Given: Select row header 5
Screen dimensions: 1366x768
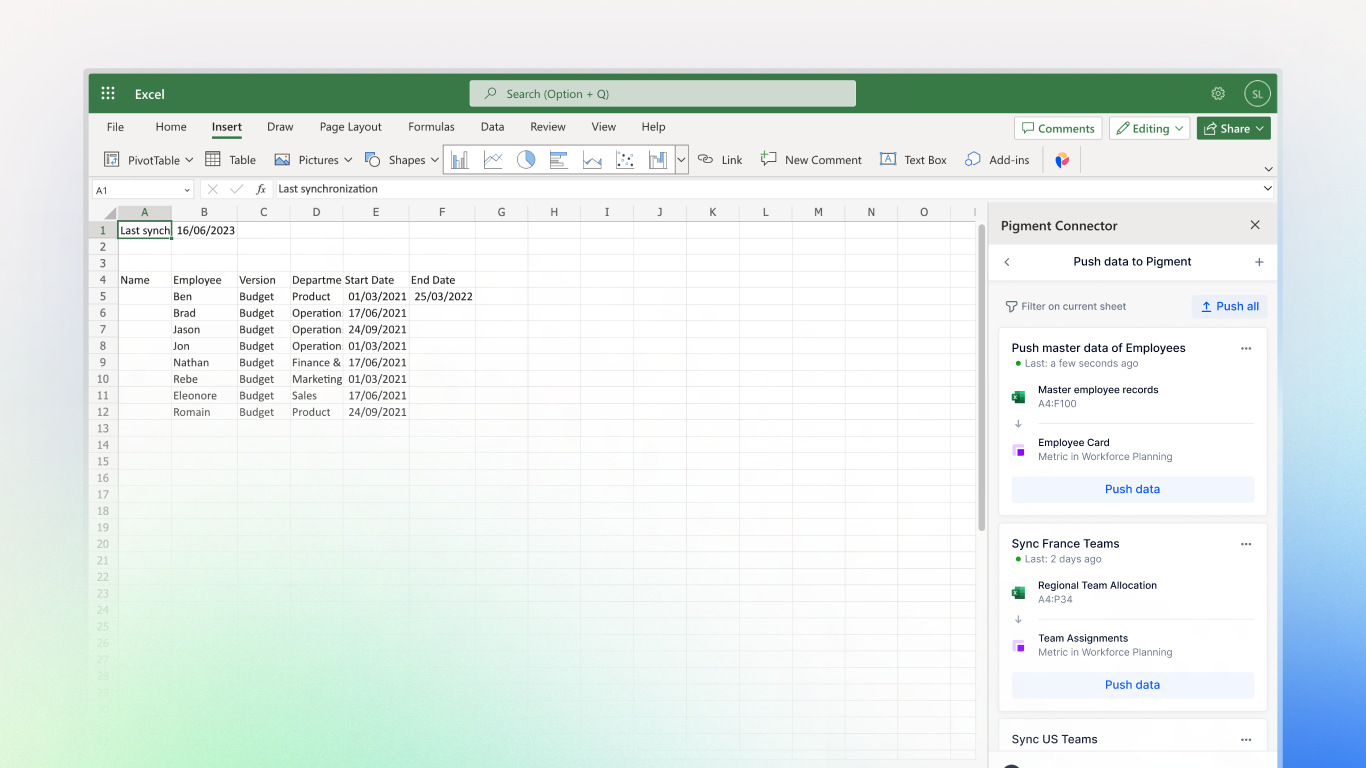Looking at the screenshot, I should point(103,297).
